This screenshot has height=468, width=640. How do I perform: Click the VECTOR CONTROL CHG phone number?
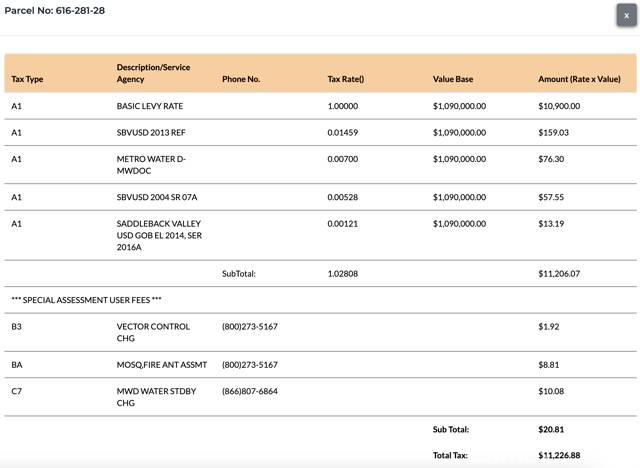click(x=250, y=326)
